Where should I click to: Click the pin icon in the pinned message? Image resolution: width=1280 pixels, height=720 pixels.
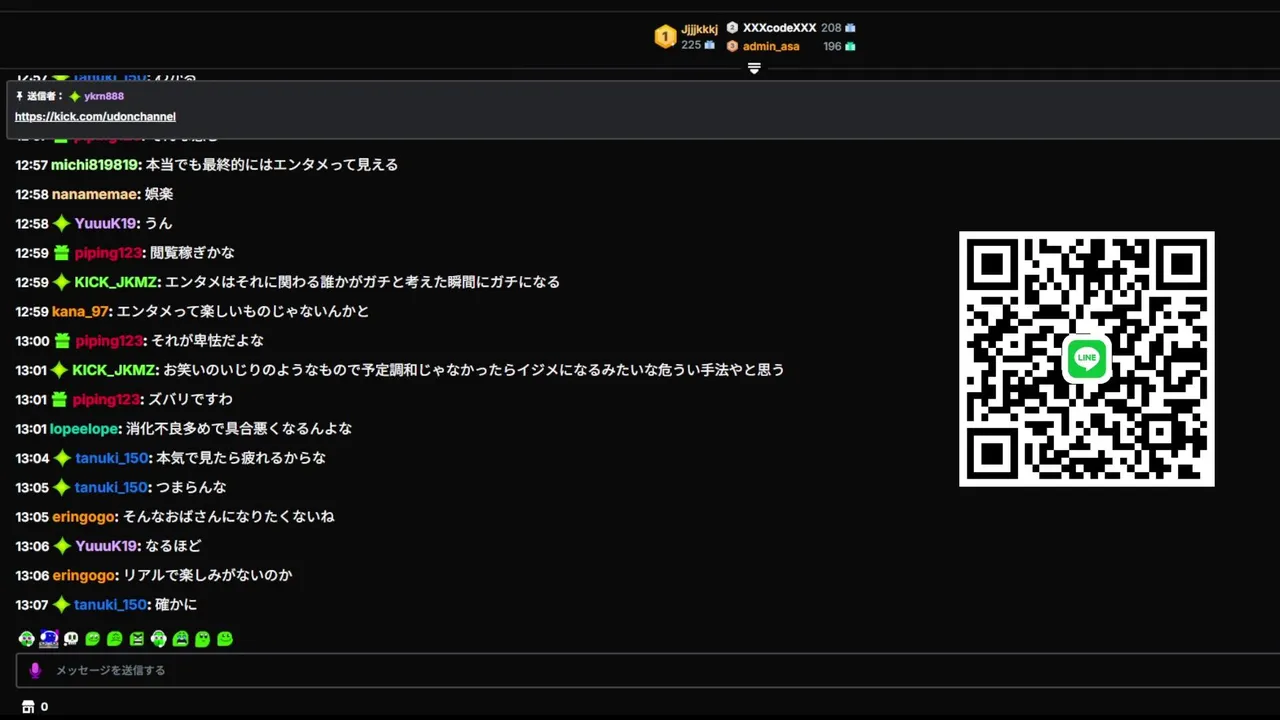pos(19,96)
